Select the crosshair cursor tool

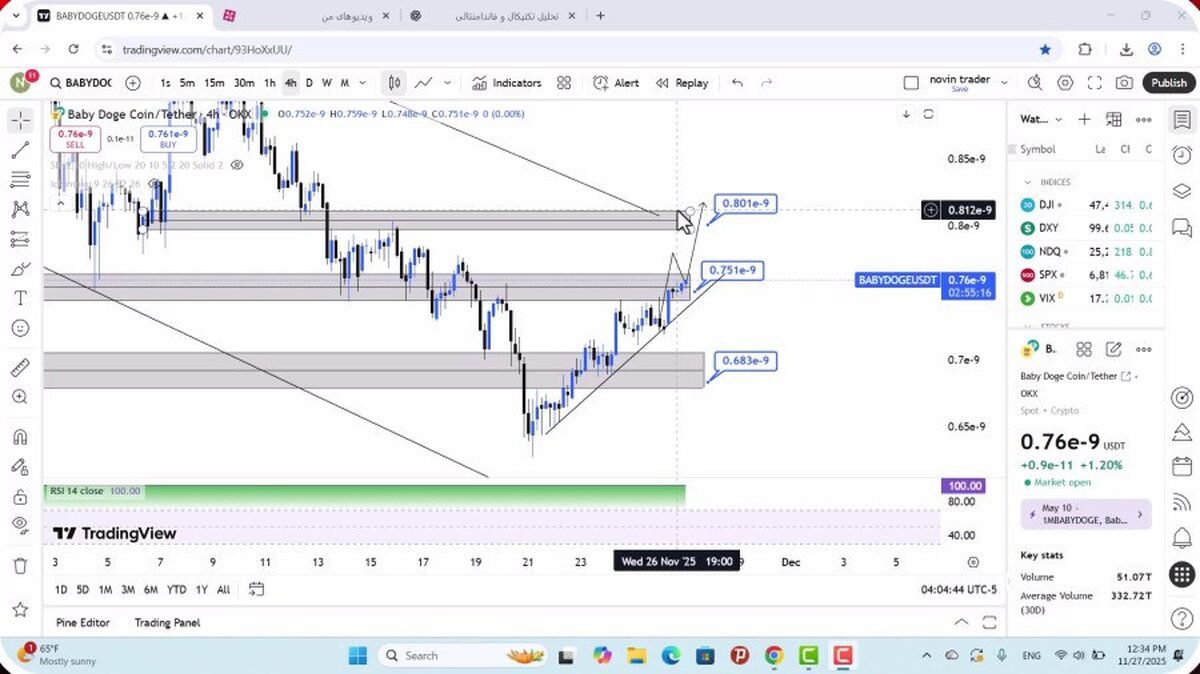pos(20,121)
